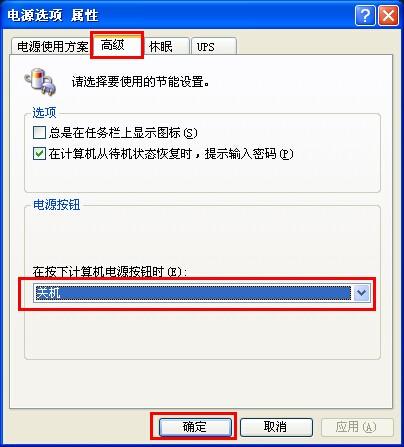Click the 在计算机从待机状态恢复时 label text

coord(120,154)
